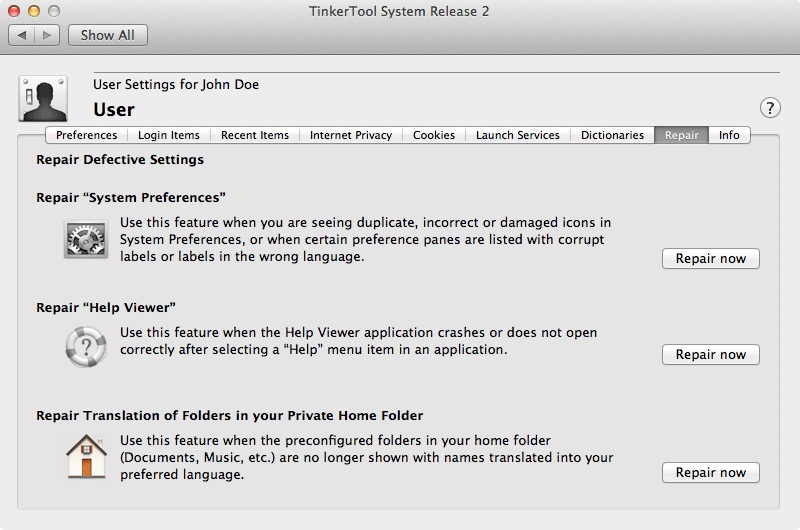Switch to the Preferences tab
Viewport: 800px width, 530px height.
pyautogui.click(x=86, y=135)
